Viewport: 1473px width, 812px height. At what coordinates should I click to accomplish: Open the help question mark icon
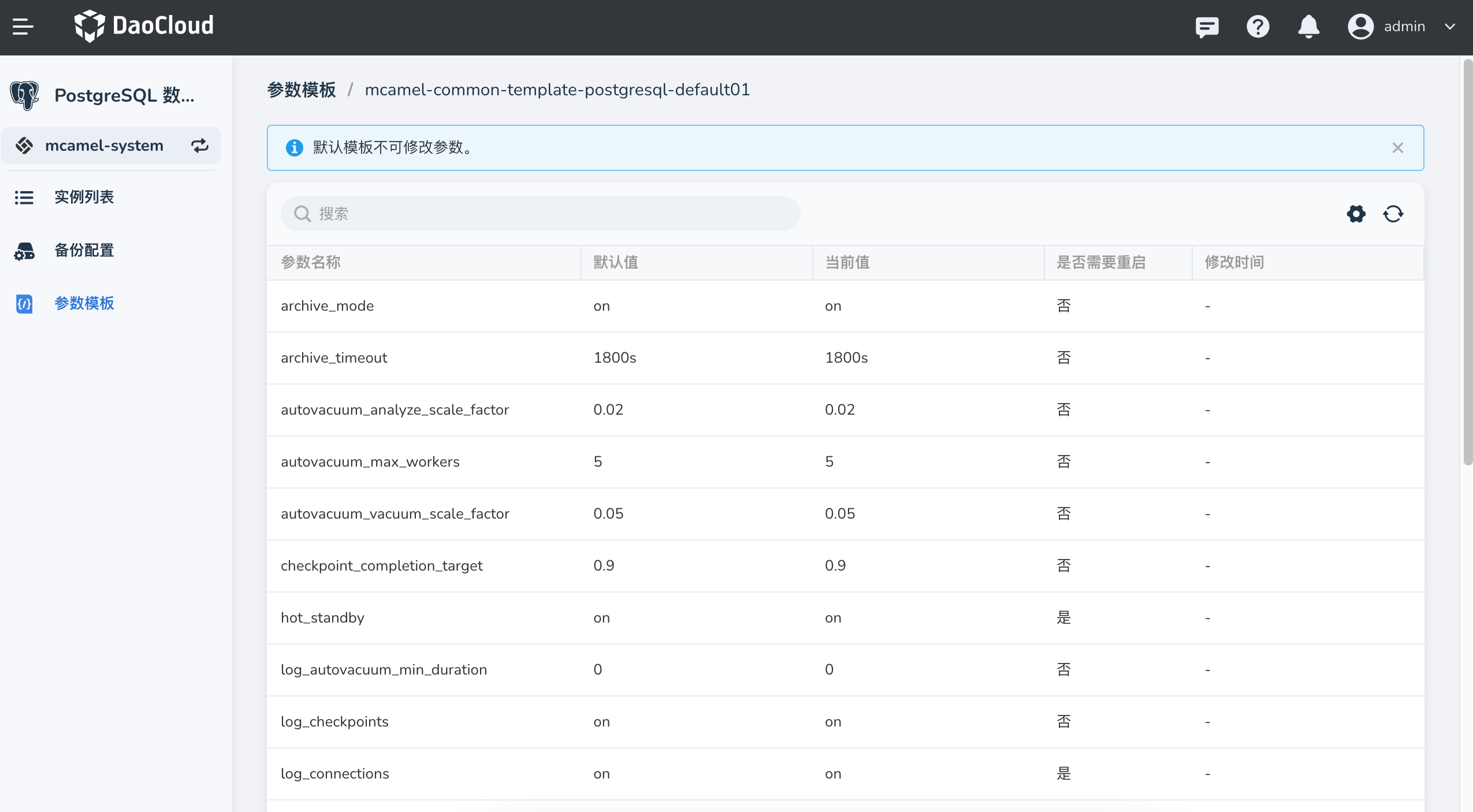(1258, 27)
